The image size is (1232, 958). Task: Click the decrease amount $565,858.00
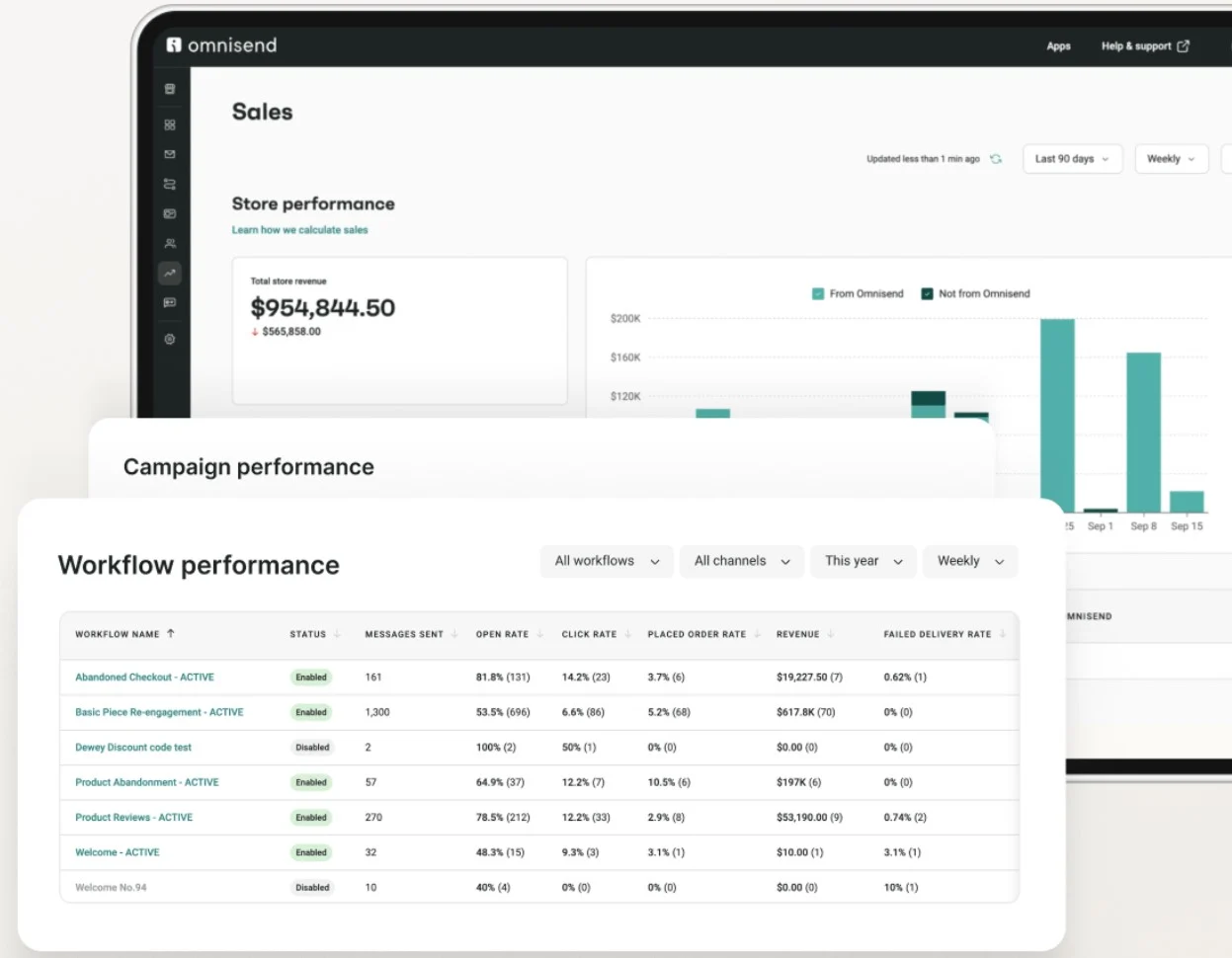tap(291, 332)
